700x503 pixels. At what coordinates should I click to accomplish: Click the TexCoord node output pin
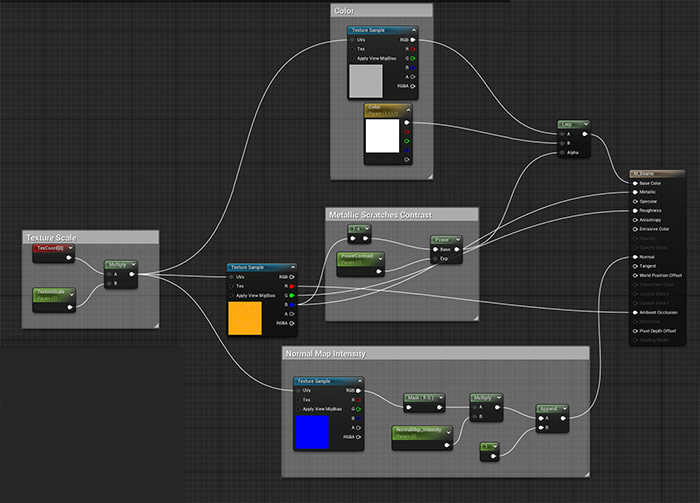69,258
